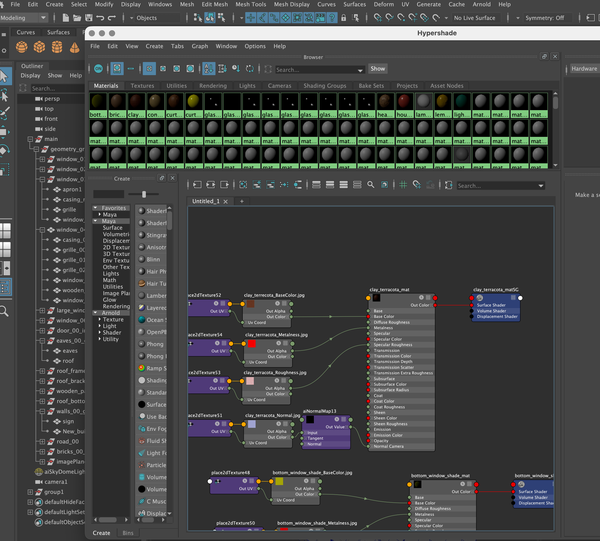The image size is (600, 541).
Task: Select the aiSkyDomeLight in Outliner
Action: [x=64, y=472]
